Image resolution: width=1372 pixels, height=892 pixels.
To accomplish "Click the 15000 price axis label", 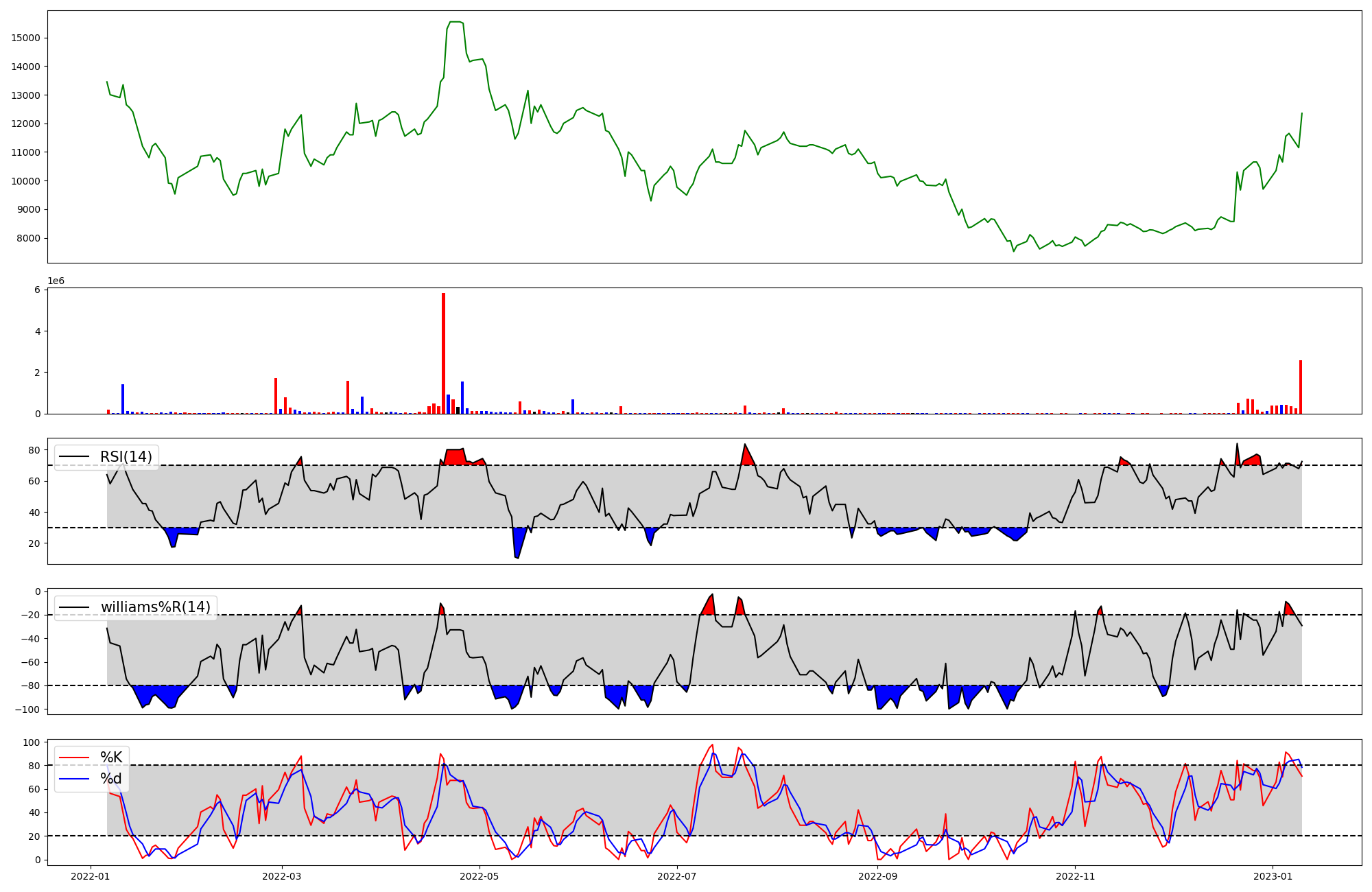I will pyautogui.click(x=25, y=38).
